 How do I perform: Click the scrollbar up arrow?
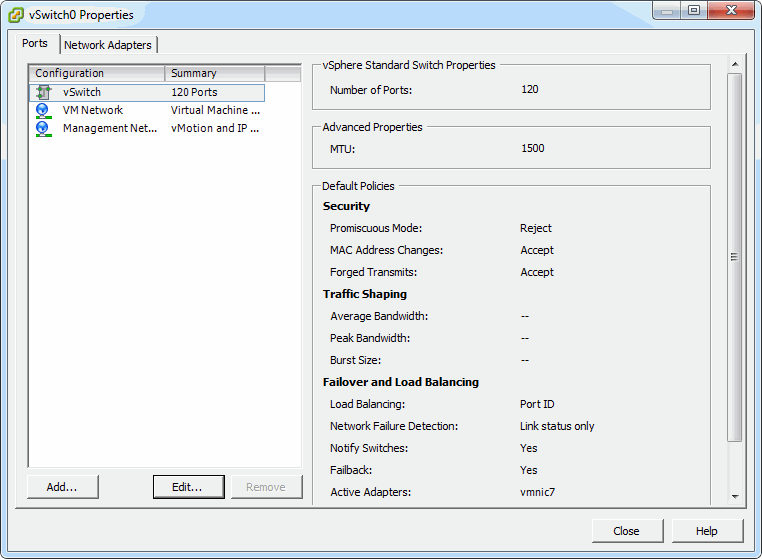[735, 64]
